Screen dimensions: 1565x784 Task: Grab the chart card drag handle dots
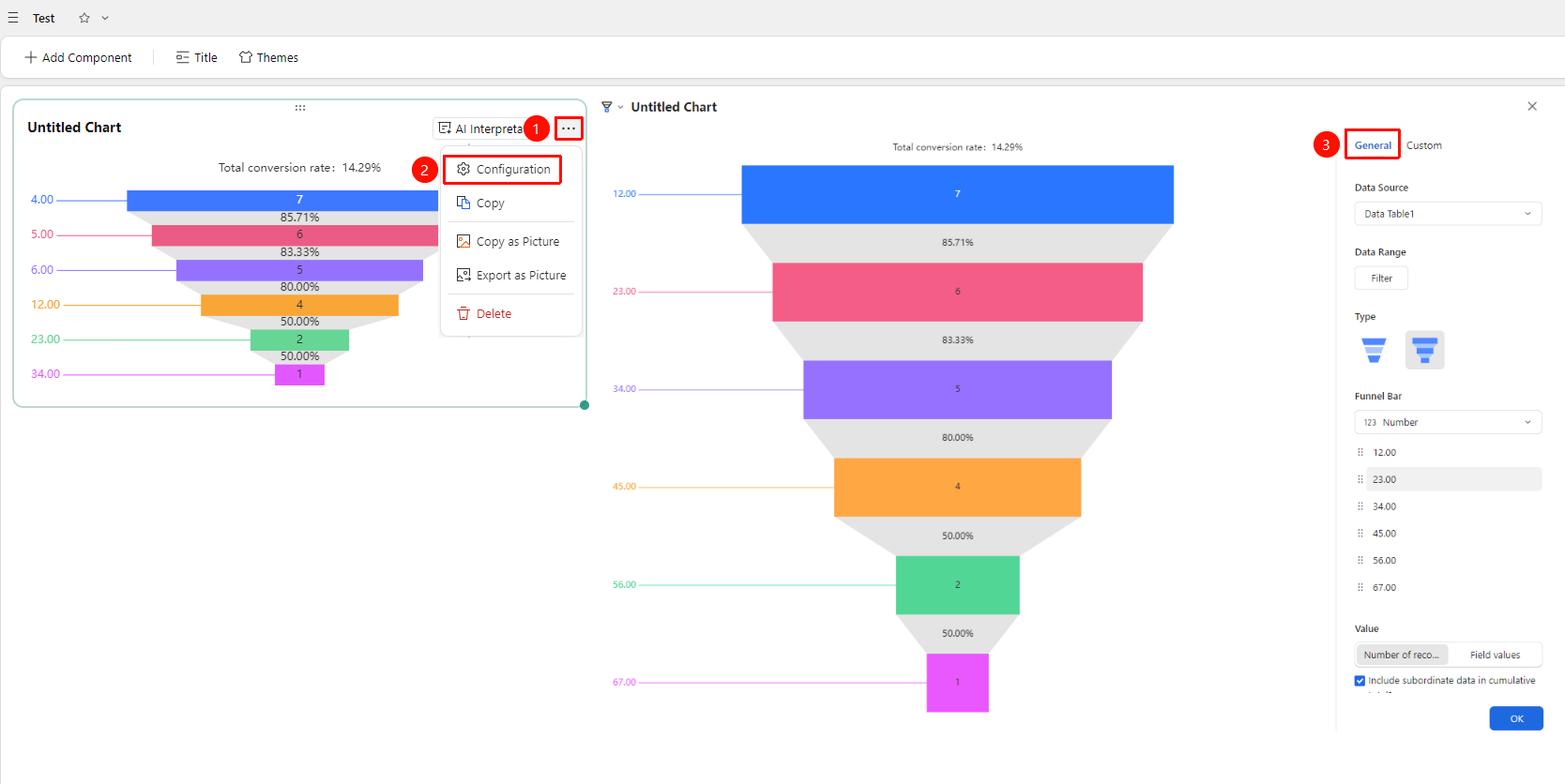[x=300, y=108]
